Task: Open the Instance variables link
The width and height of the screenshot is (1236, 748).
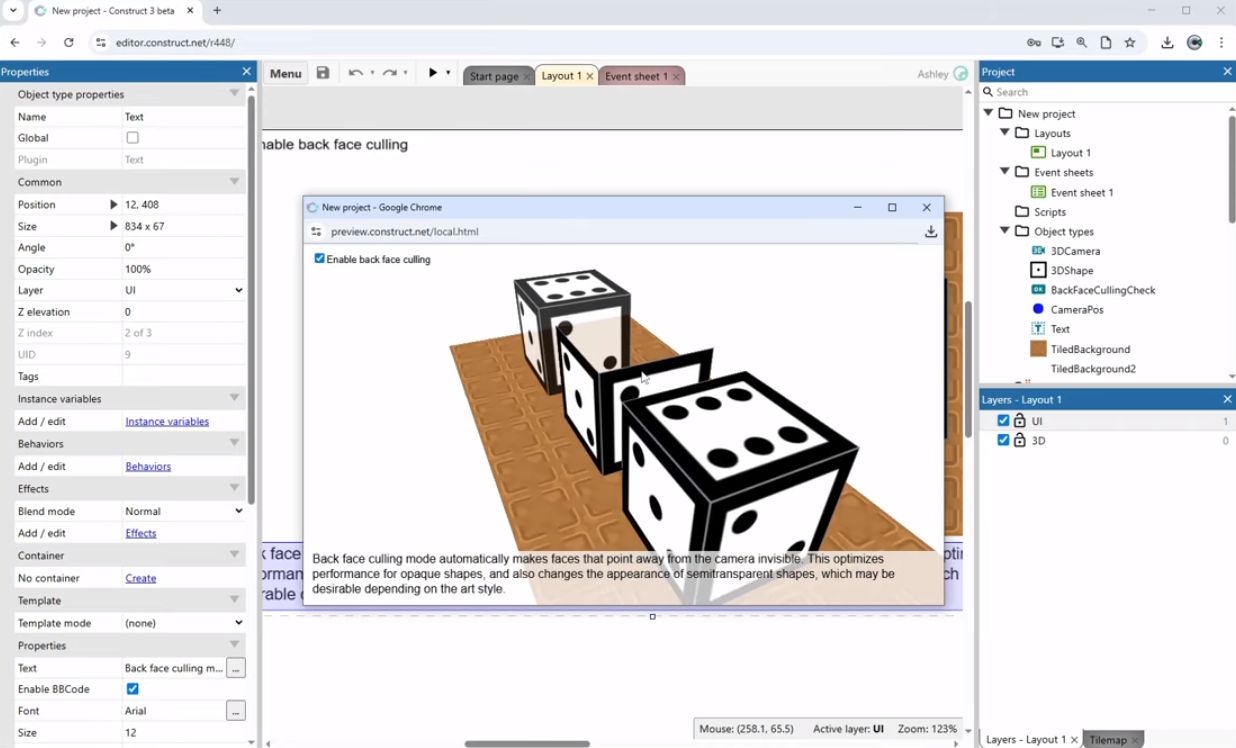Action: coord(167,421)
